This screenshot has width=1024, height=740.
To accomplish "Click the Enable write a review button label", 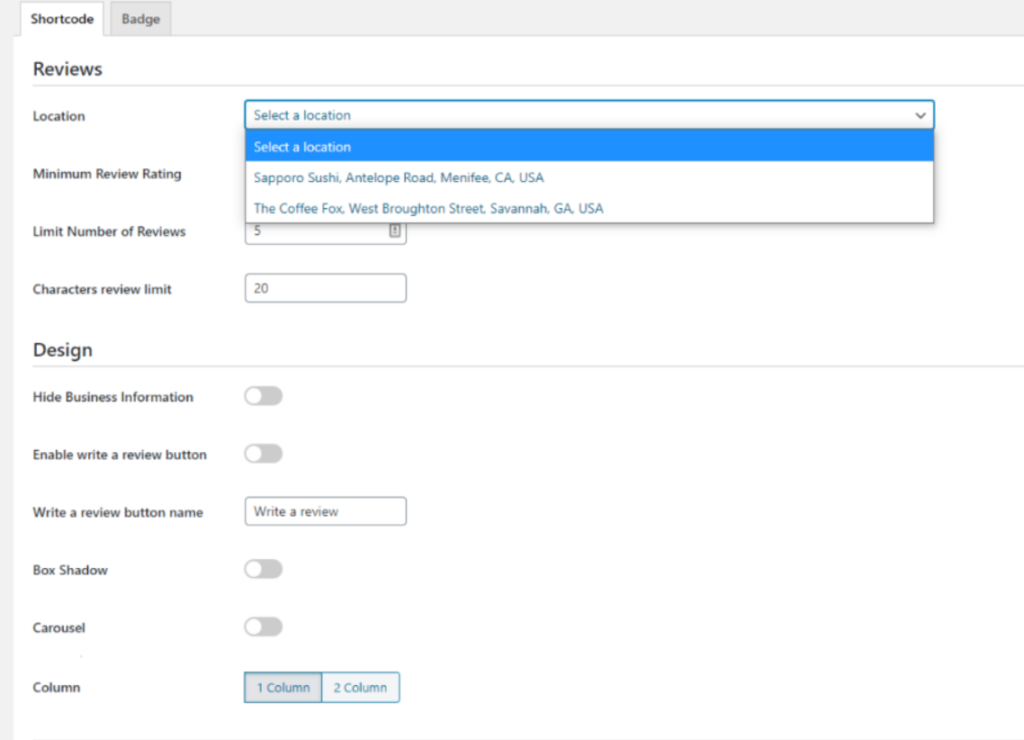I will click(120, 455).
